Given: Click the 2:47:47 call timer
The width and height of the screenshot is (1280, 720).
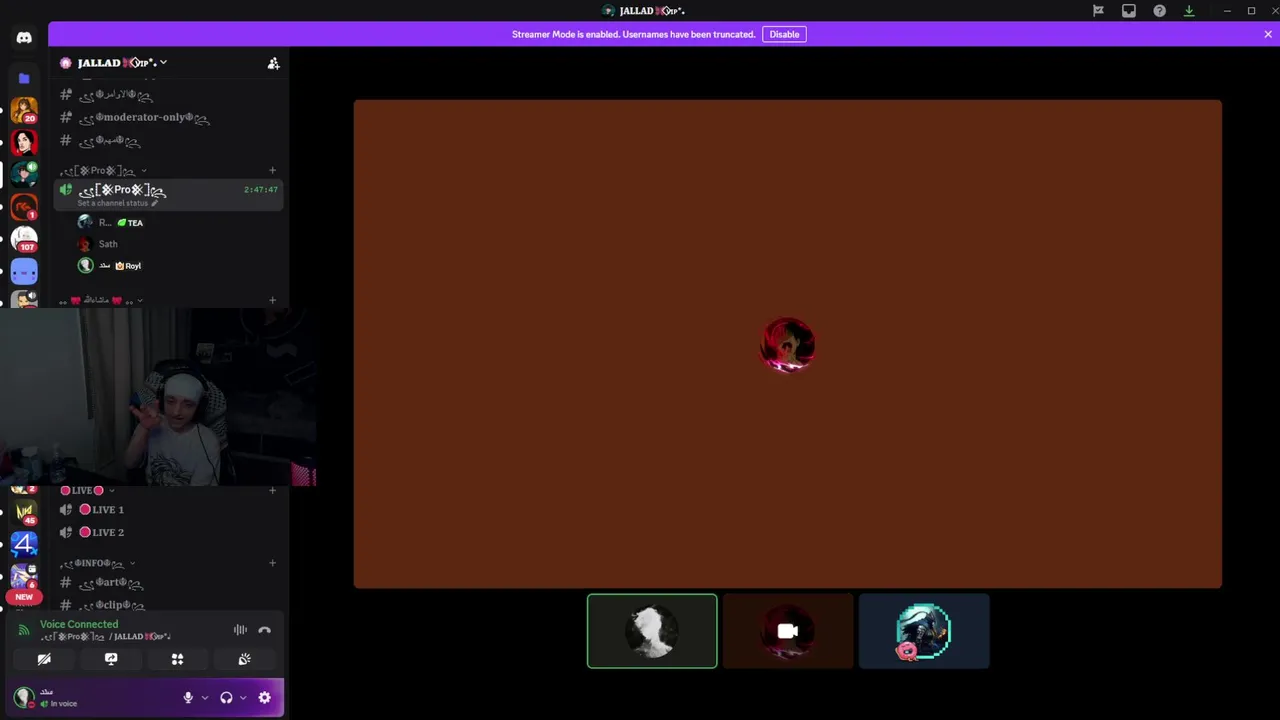Looking at the screenshot, I should 261,190.
